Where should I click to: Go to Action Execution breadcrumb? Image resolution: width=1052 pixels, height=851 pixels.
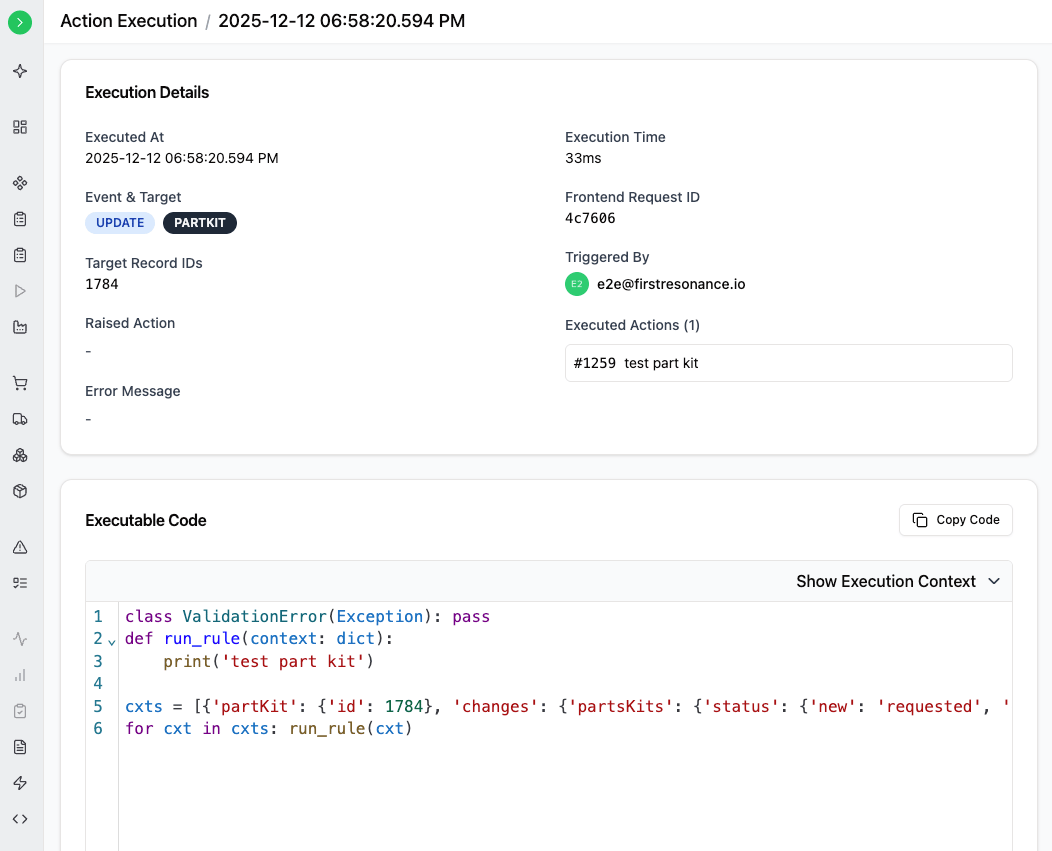click(129, 21)
